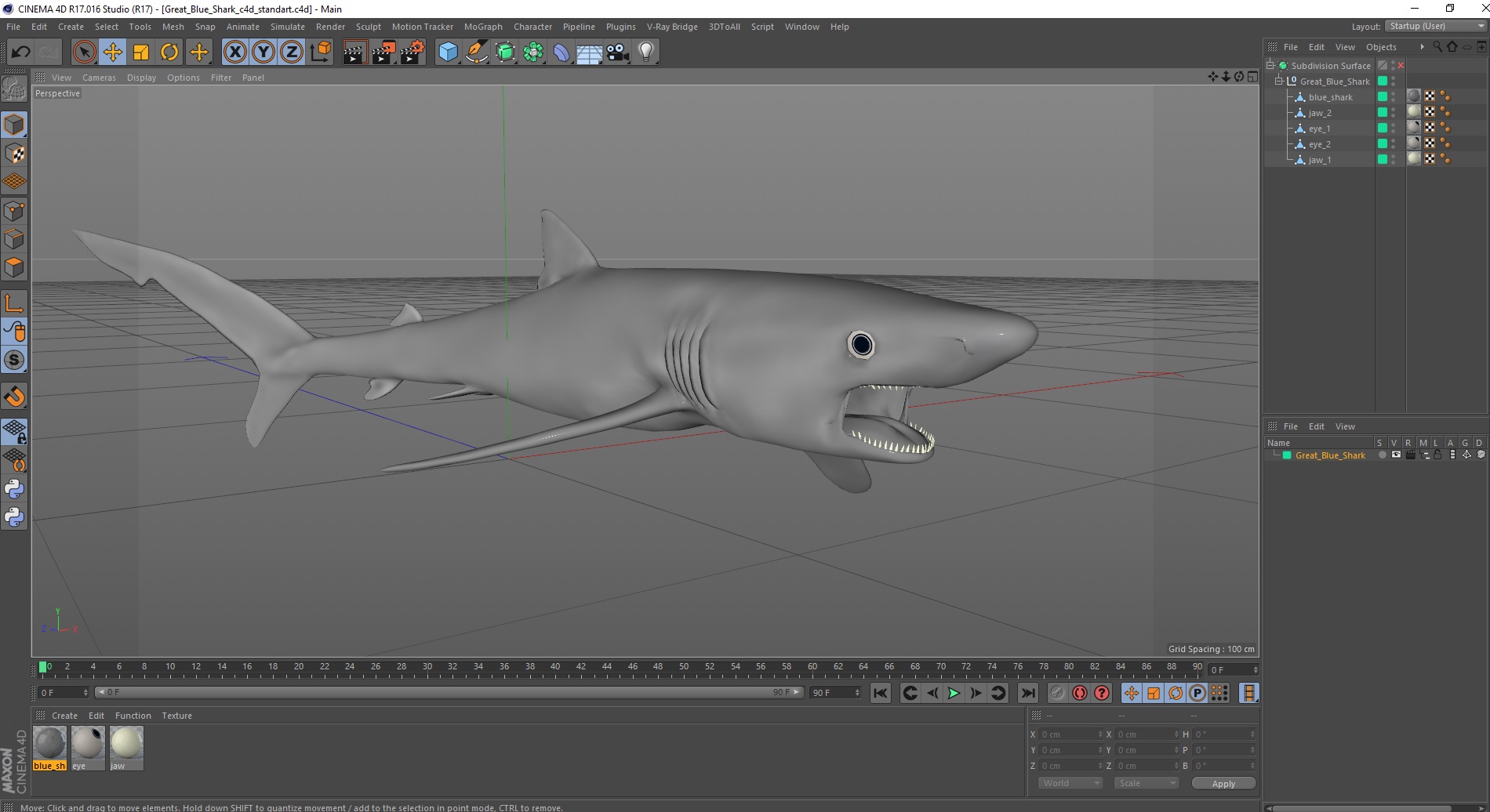Add a Light object
This screenshot has height=812, width=1490.
tap(646, 53)
